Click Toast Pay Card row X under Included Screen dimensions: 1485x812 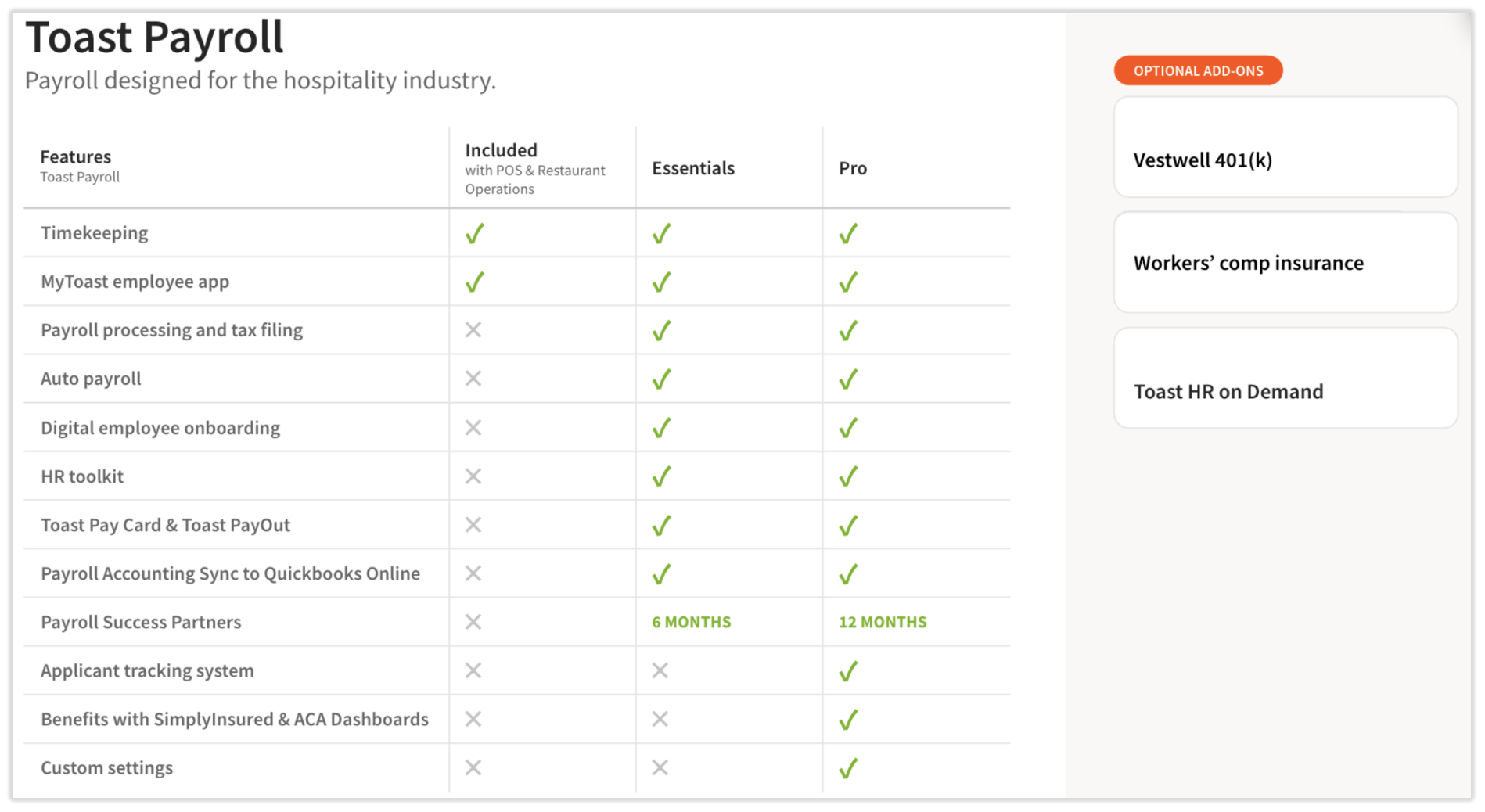pos(473,525)
